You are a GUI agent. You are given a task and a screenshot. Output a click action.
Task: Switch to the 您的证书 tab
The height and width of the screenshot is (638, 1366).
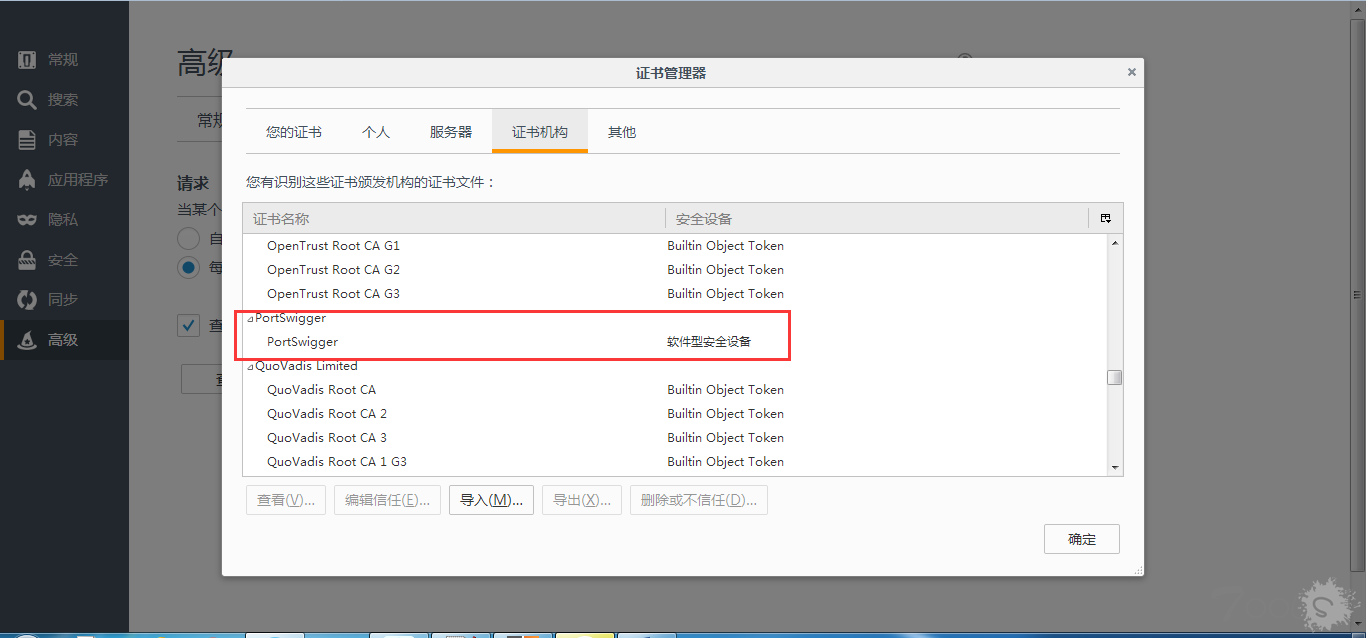294,132
